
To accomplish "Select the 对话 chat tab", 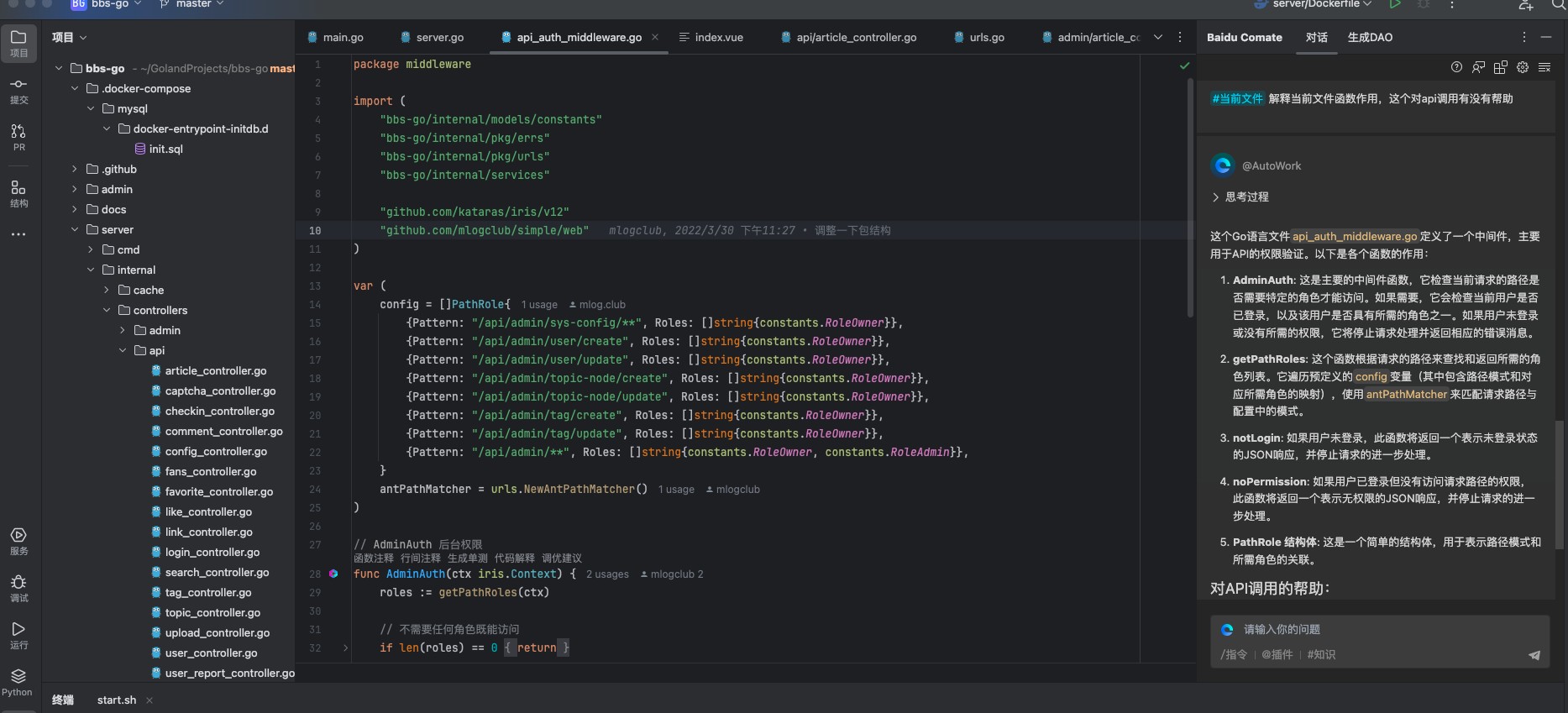I will click(1316, 37).
